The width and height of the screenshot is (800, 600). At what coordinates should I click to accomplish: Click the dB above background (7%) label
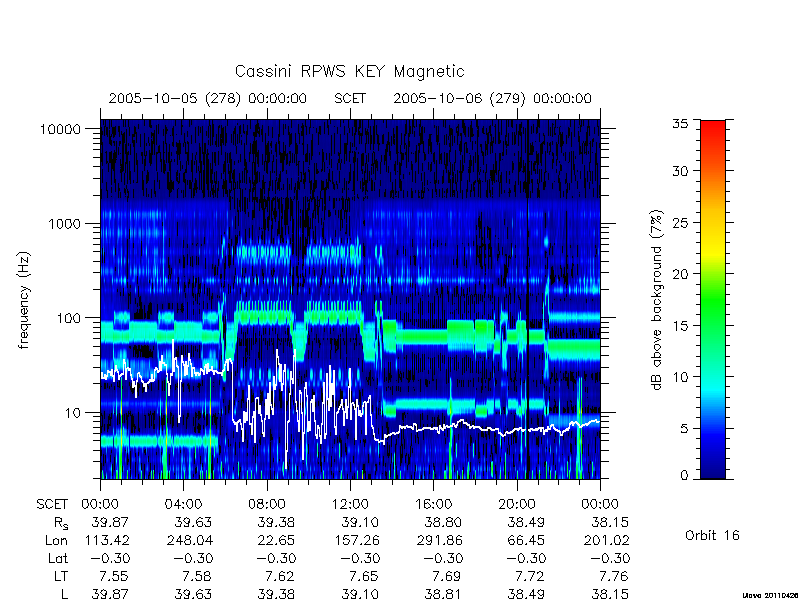pyautogui.click(x=657, y=300)
